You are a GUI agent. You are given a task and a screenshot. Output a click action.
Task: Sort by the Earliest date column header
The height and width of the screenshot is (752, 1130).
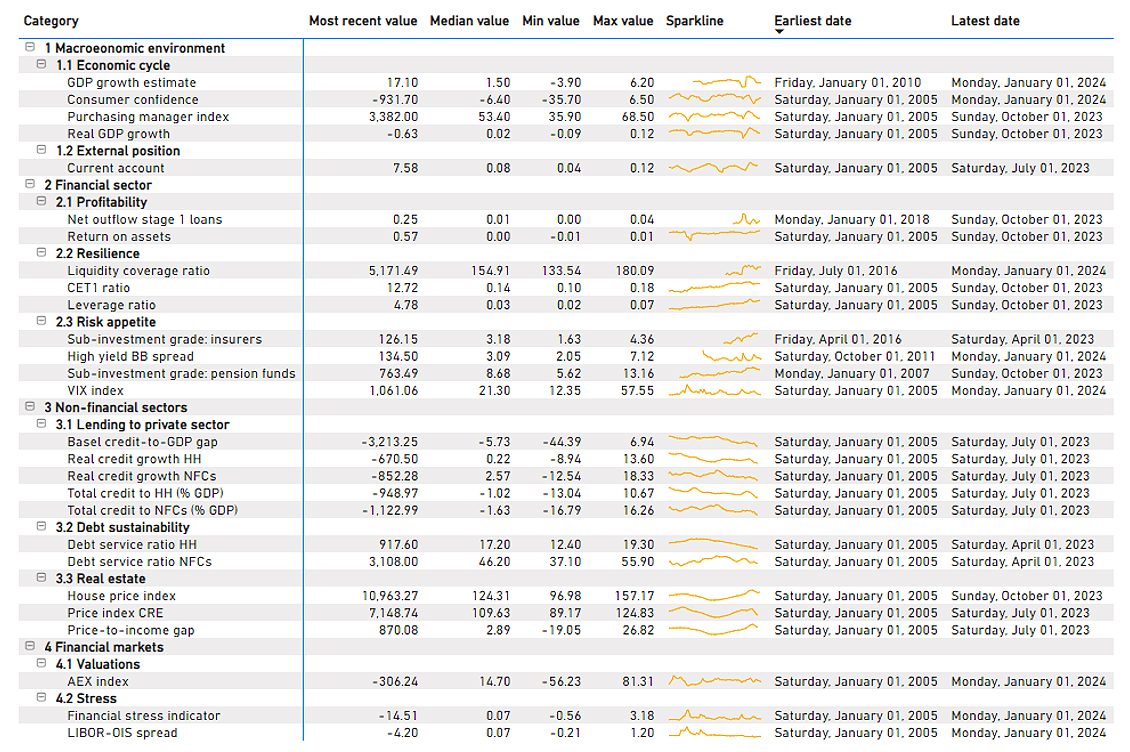pos(813,21)
